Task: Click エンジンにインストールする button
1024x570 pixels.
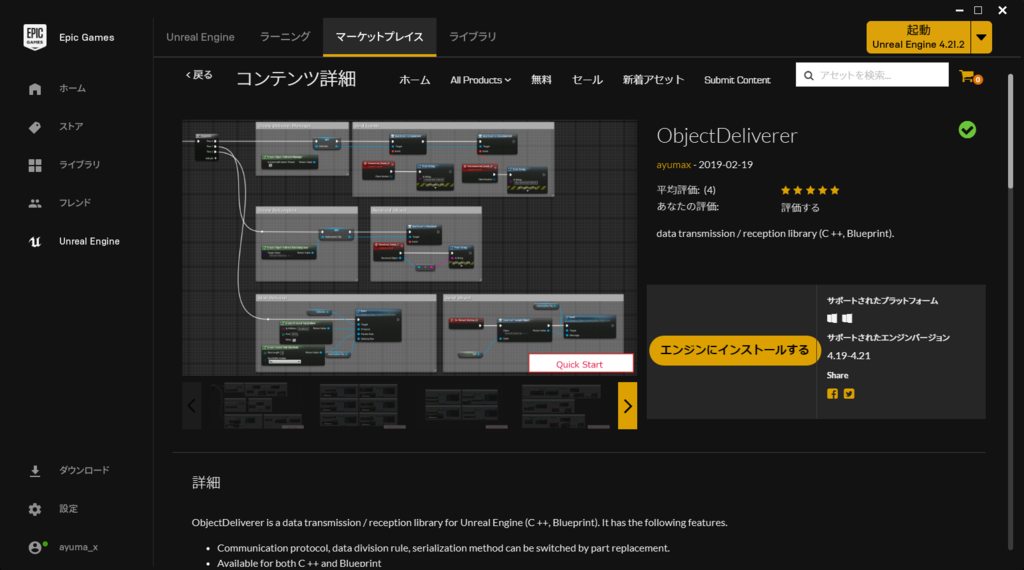Action: pyautogui.click(x=734, y=351)
